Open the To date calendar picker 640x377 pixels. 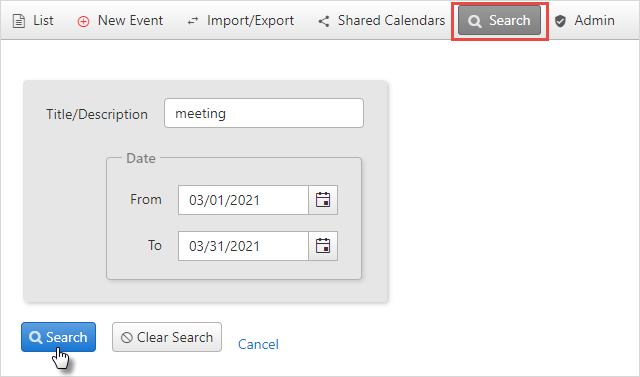[323, 246]
